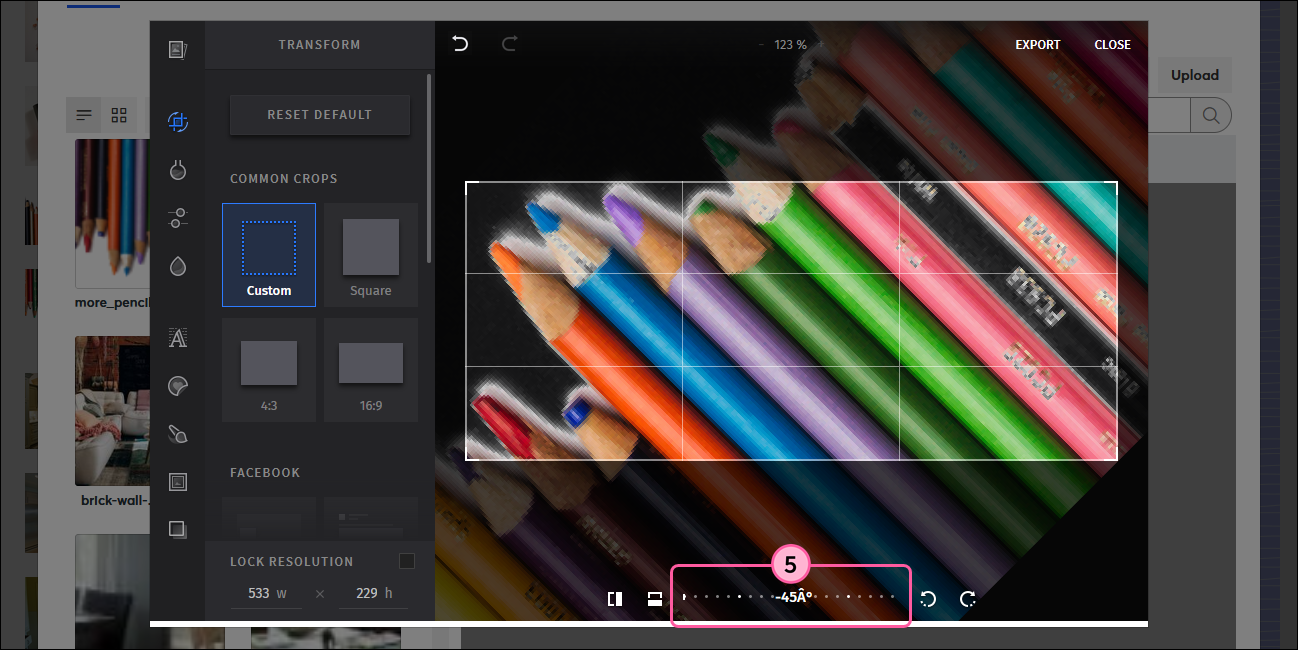Click the brick-wall thumbnail behind editor
The image size is (1298, 650).
(112, 410)
